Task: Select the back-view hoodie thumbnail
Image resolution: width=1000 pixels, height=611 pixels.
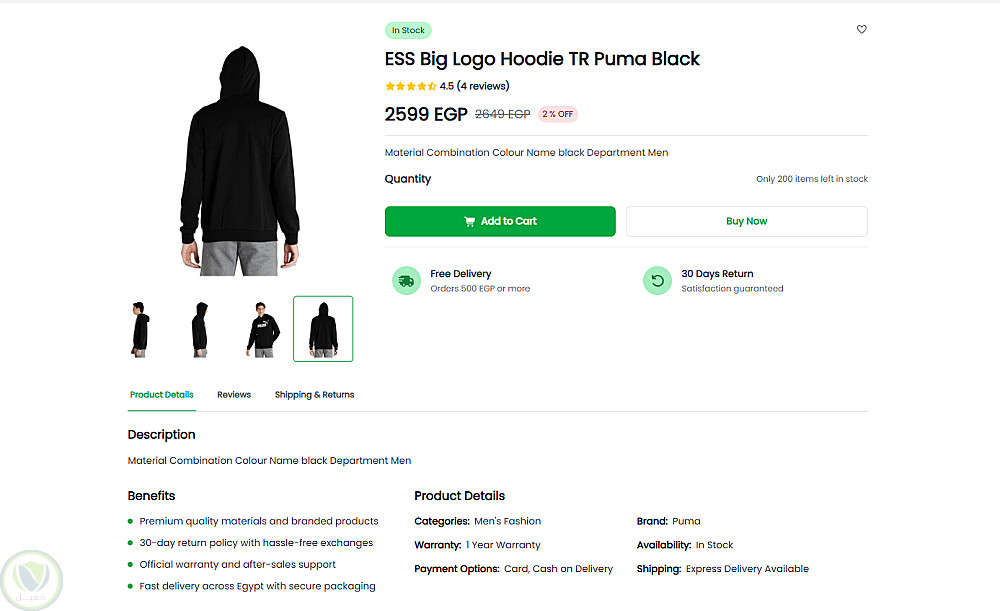Action: [x=323, y=329]
